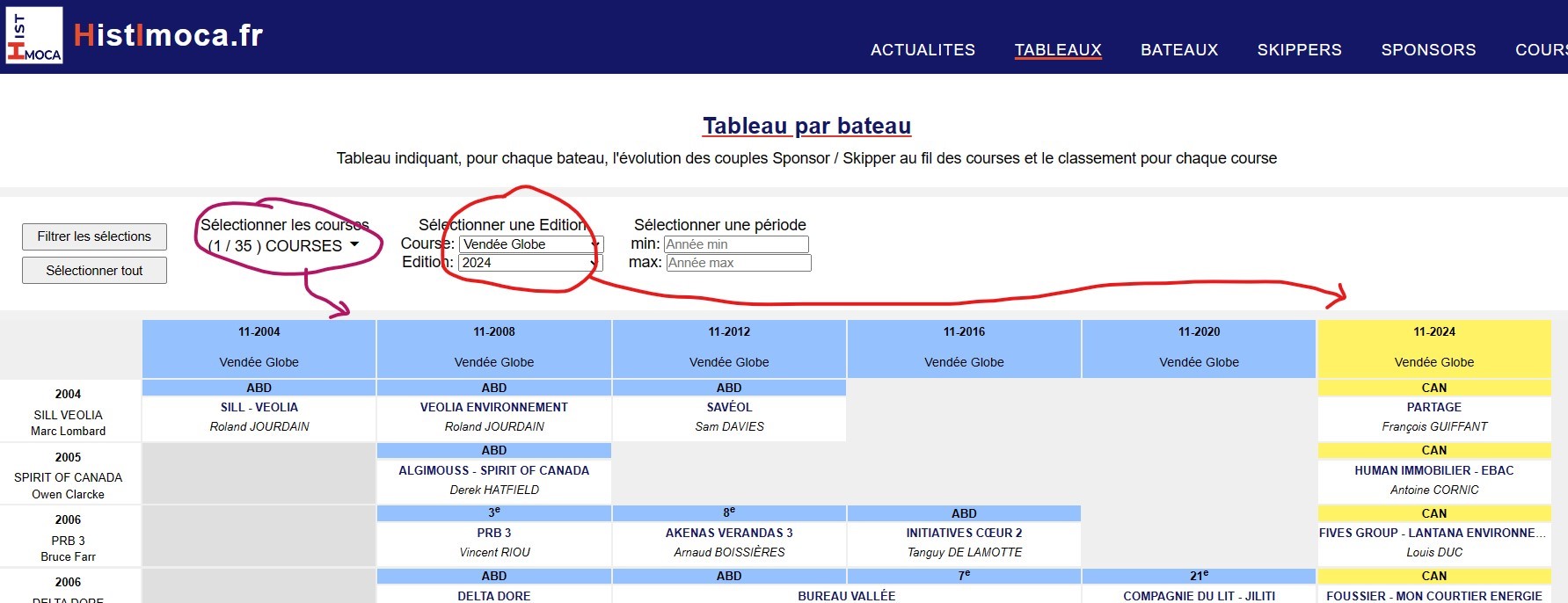1568x603 pixels.
Task: Open the PARTAGE sponsor link
Action: pyautogui.click(x=1434, y=407)
